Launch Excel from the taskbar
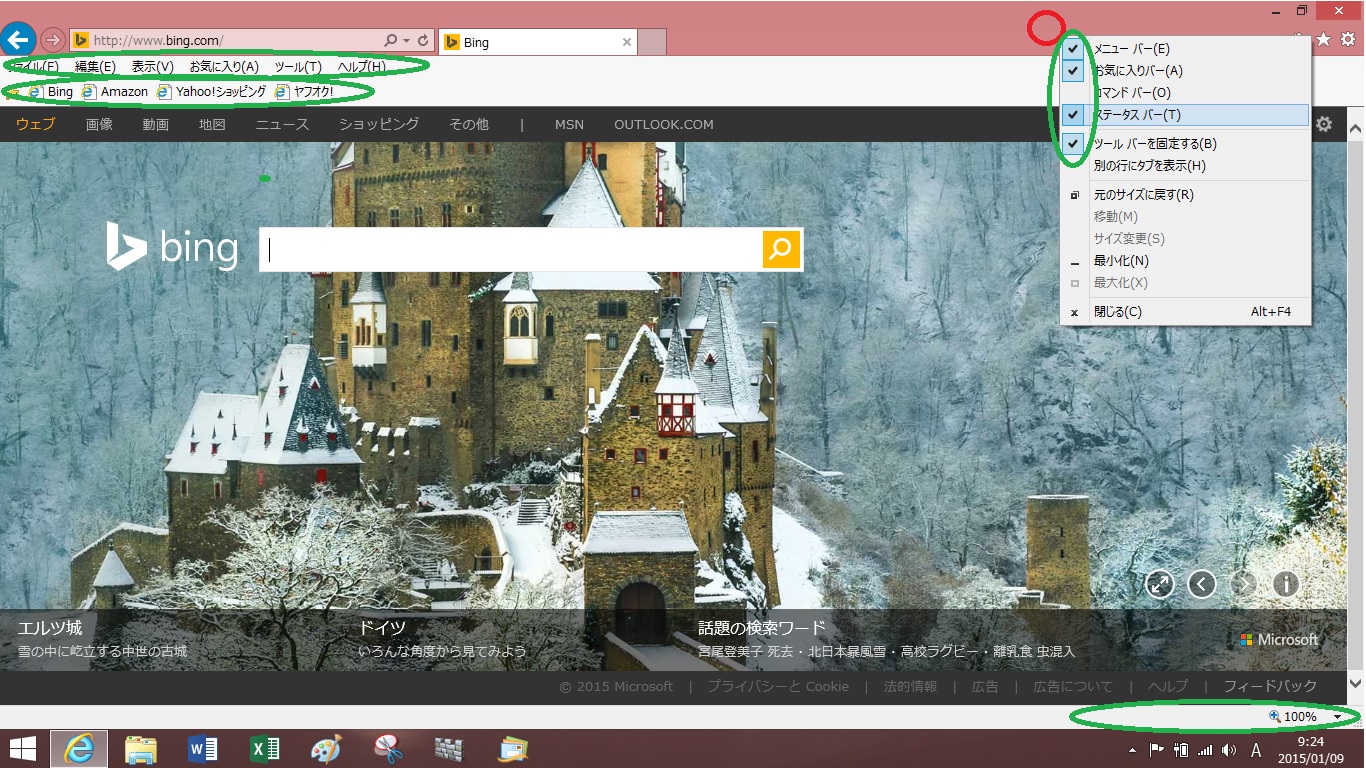Image resolution: width=1366 pixels, height=768 pixels. coord(264,749)
